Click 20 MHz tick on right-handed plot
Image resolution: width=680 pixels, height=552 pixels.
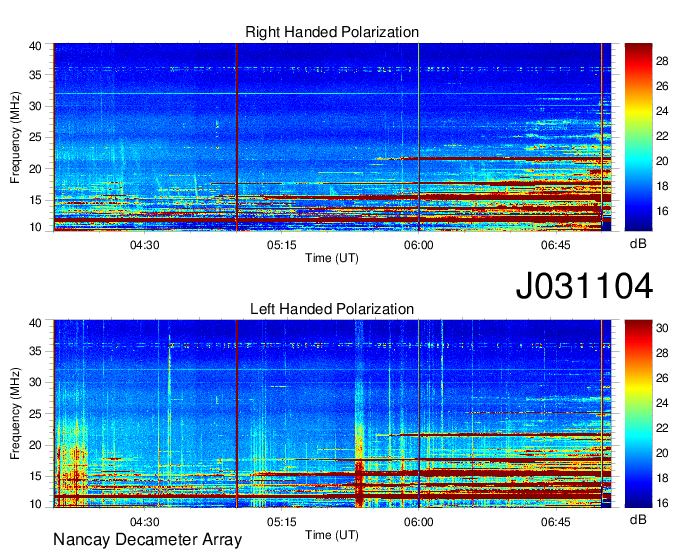tap(36, 169)
